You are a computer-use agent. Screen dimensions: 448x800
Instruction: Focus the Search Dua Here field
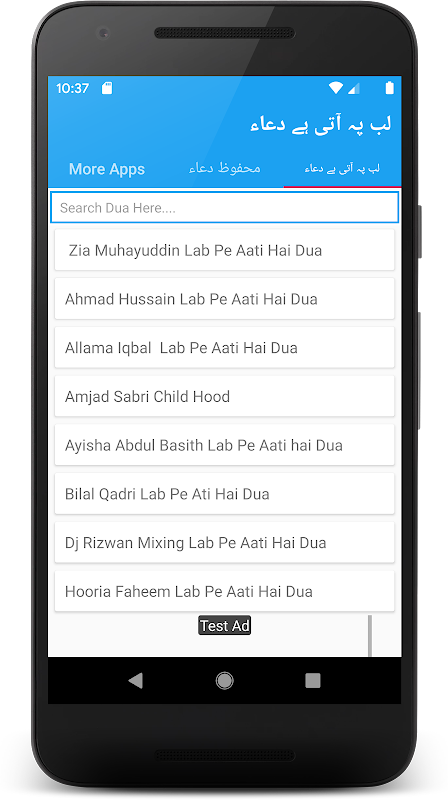point(225,208)
